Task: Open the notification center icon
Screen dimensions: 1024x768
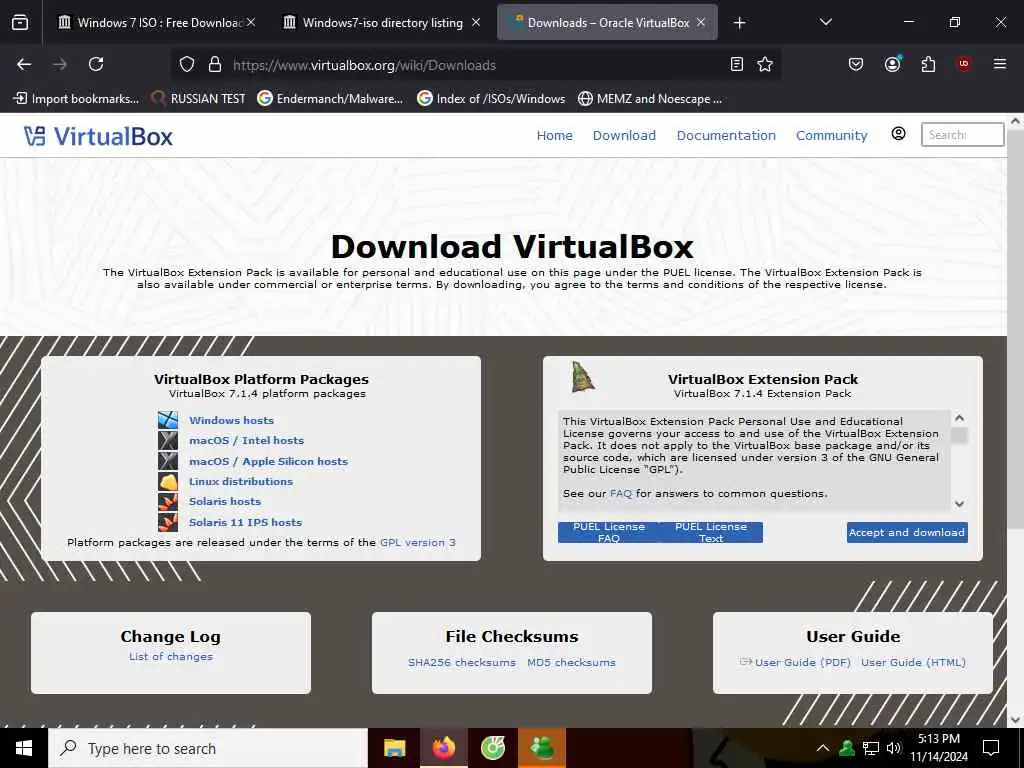Action: pyautogui.click(x=991, y=748)
